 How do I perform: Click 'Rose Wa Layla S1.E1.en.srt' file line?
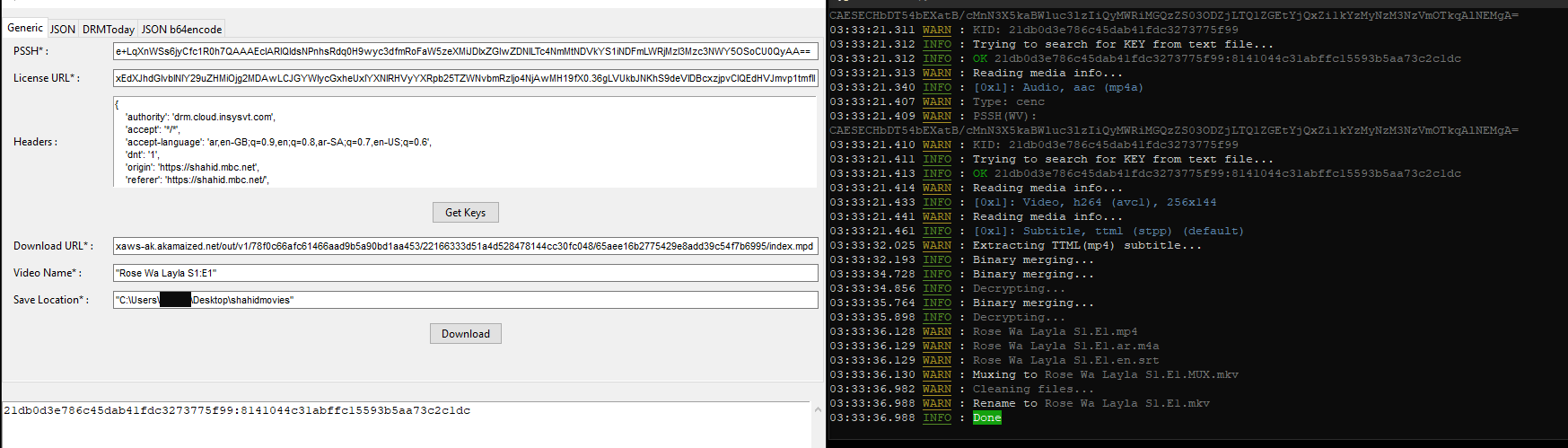[x=1065, y=360]
